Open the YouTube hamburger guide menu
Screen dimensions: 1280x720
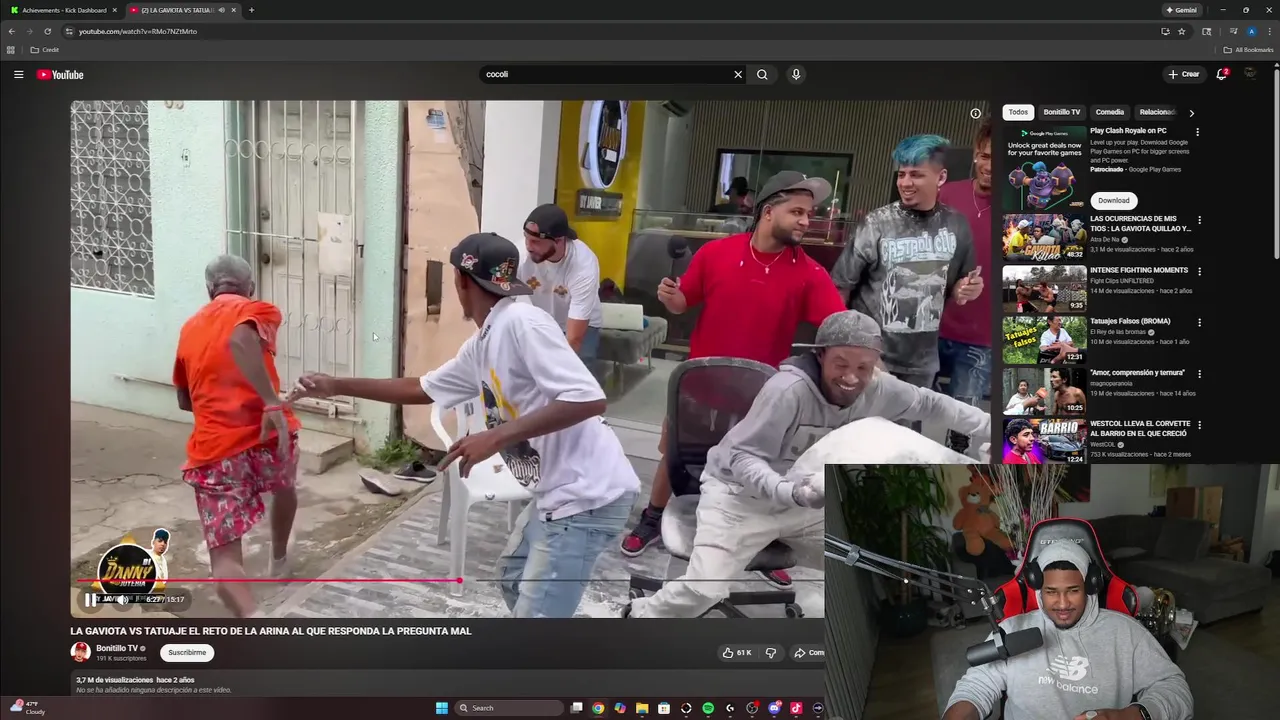coord(18,74)
